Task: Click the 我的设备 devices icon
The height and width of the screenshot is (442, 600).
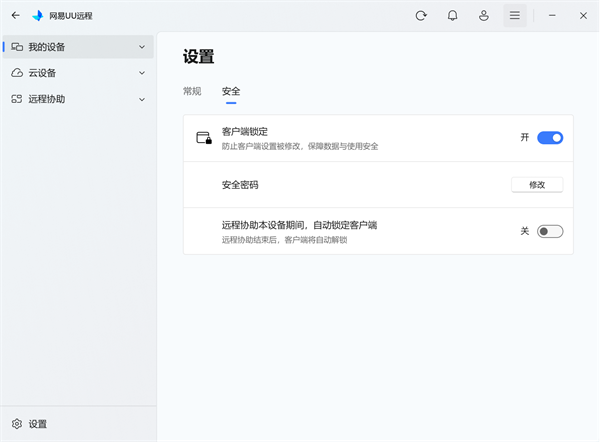Action: click(x=17, y=47)
